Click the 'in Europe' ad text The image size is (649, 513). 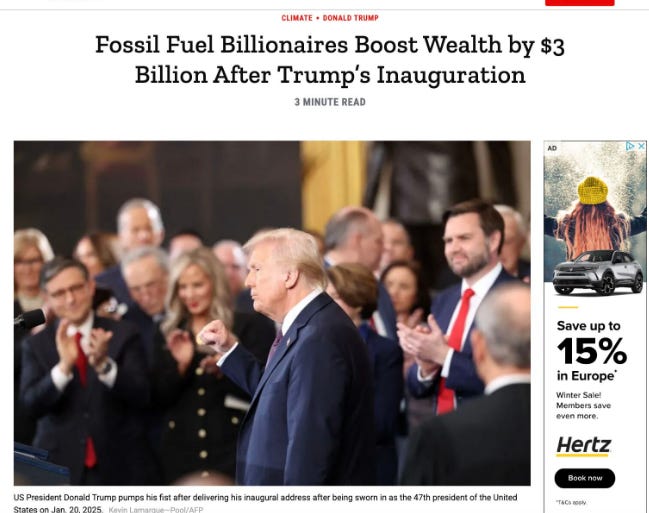587,376
